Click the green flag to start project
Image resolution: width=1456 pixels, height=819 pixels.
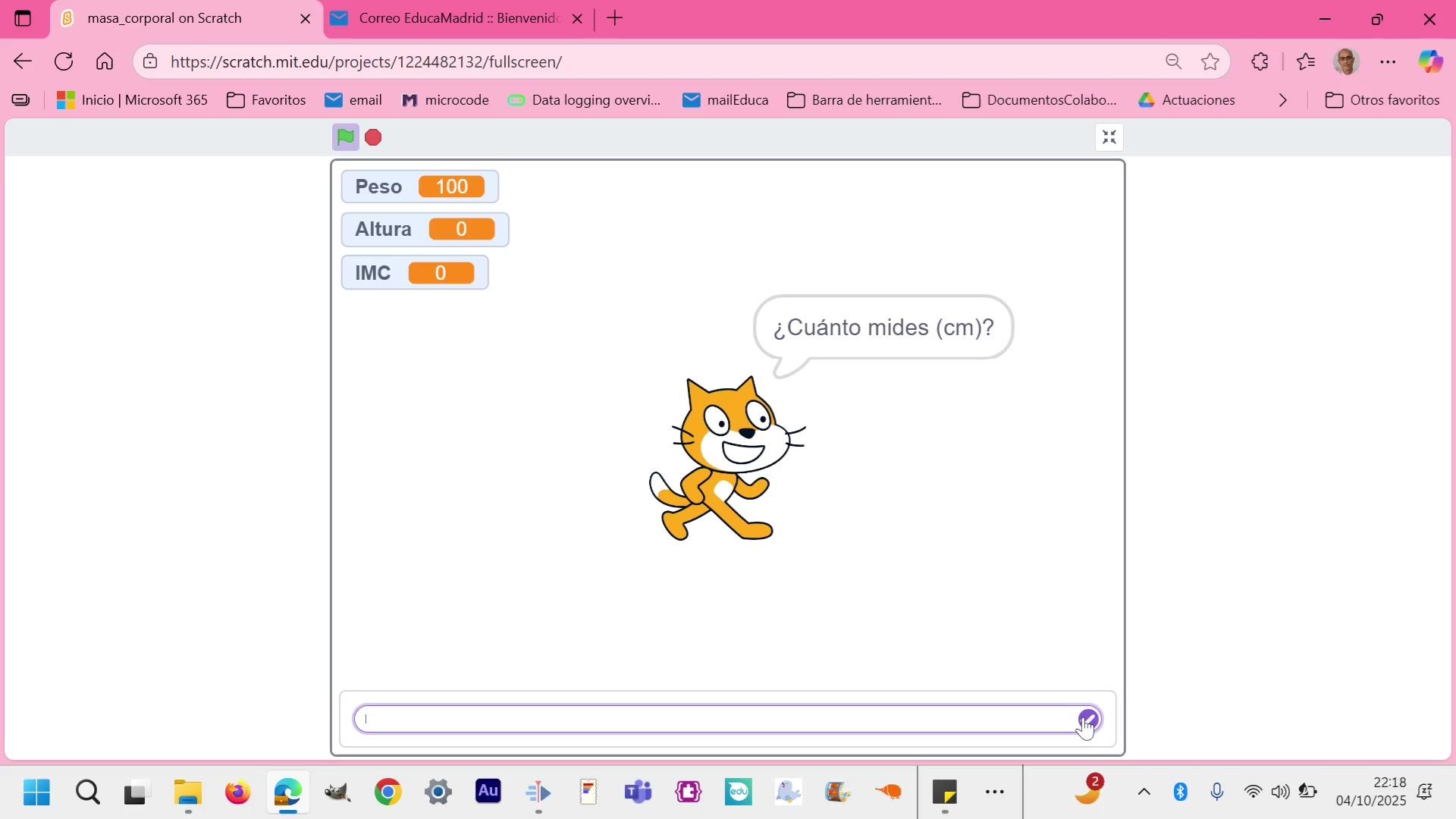tap(346, 137)
